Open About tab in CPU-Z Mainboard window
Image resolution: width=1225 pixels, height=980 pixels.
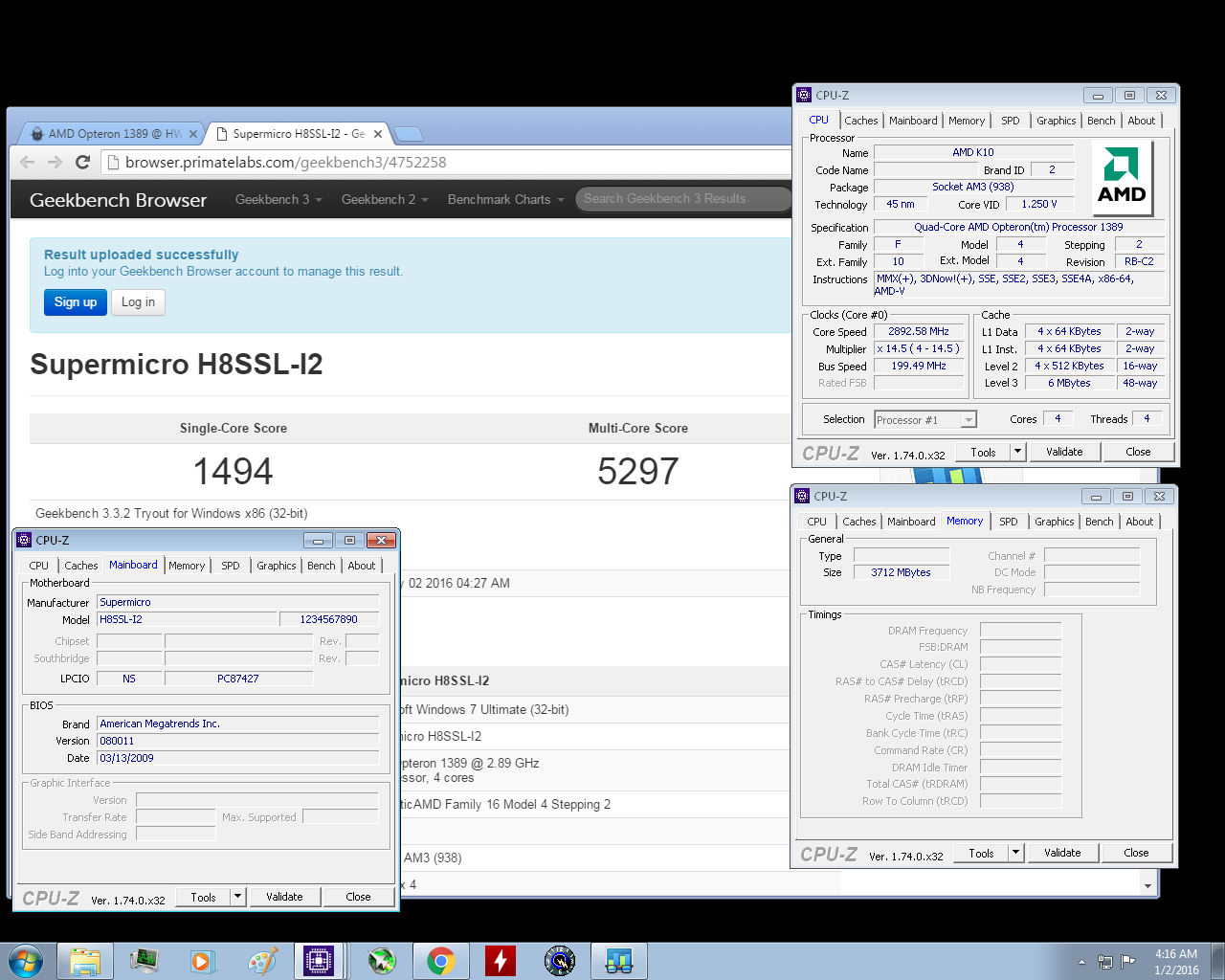click(x=362, y=566)
